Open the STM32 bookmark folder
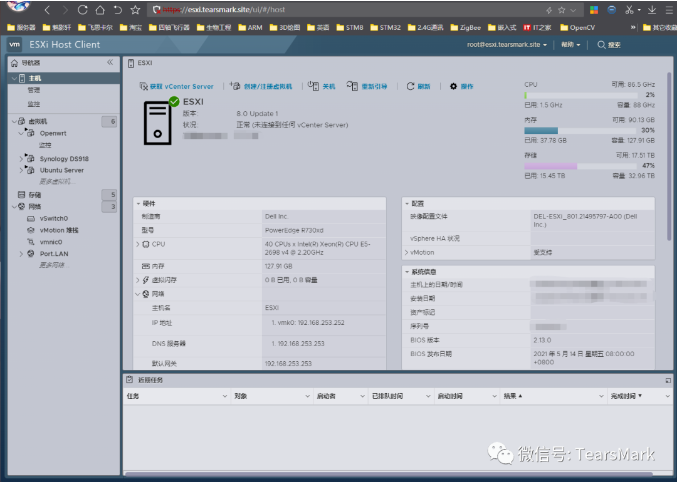 (385, 28)
